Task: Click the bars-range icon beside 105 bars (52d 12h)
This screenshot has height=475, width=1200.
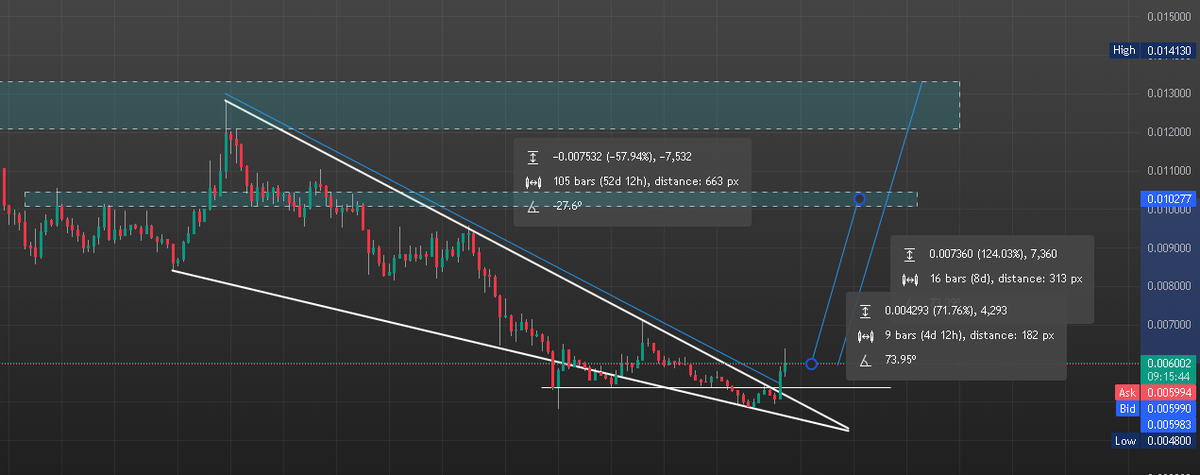Action: click(533, 181)
